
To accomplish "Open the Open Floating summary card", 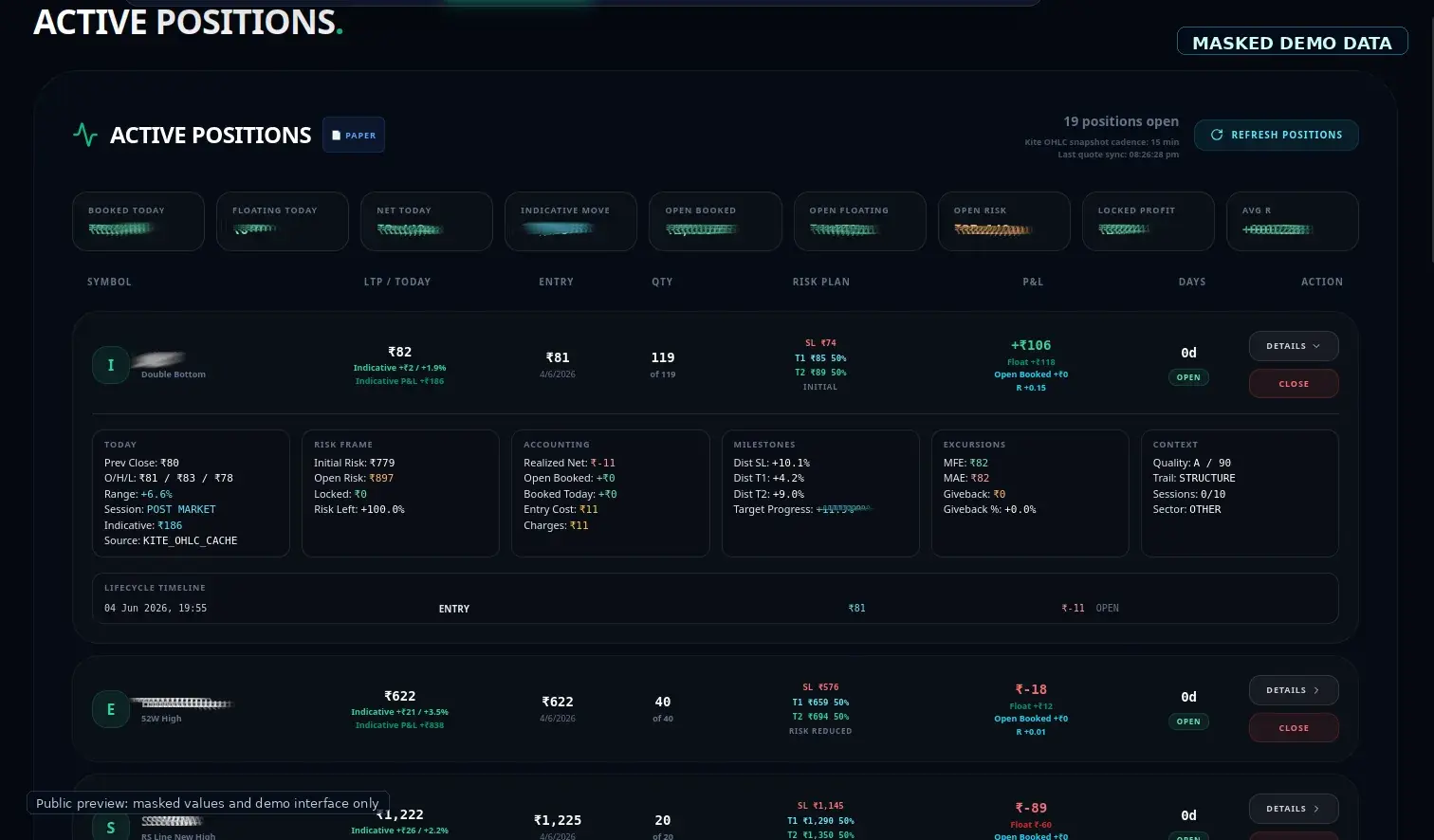I will [x=860, y=222].
